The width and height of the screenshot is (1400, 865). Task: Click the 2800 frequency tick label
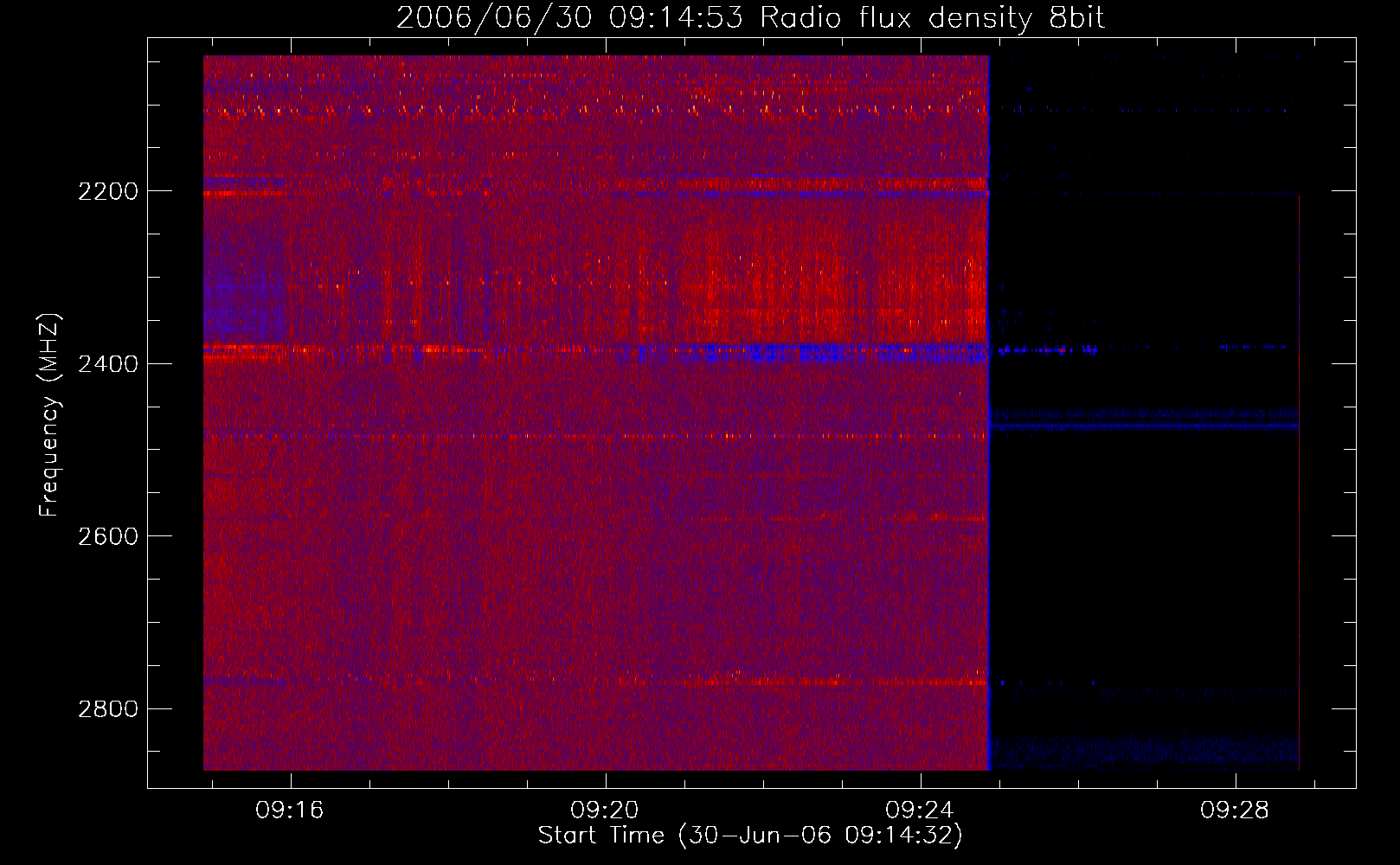[108, 709]
